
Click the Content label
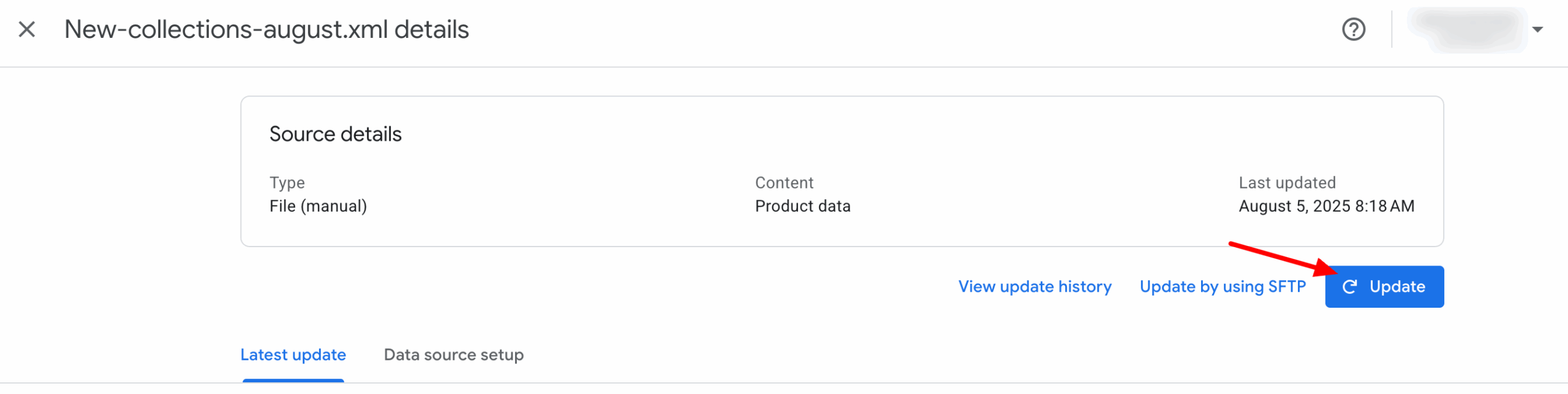click(x=783, y=183)
